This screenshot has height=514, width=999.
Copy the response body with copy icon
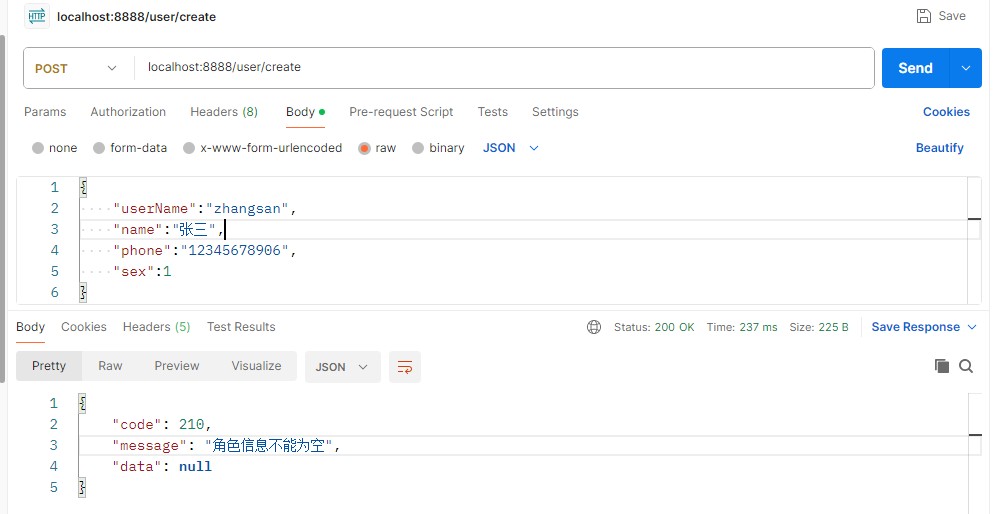tap(941, 366)
